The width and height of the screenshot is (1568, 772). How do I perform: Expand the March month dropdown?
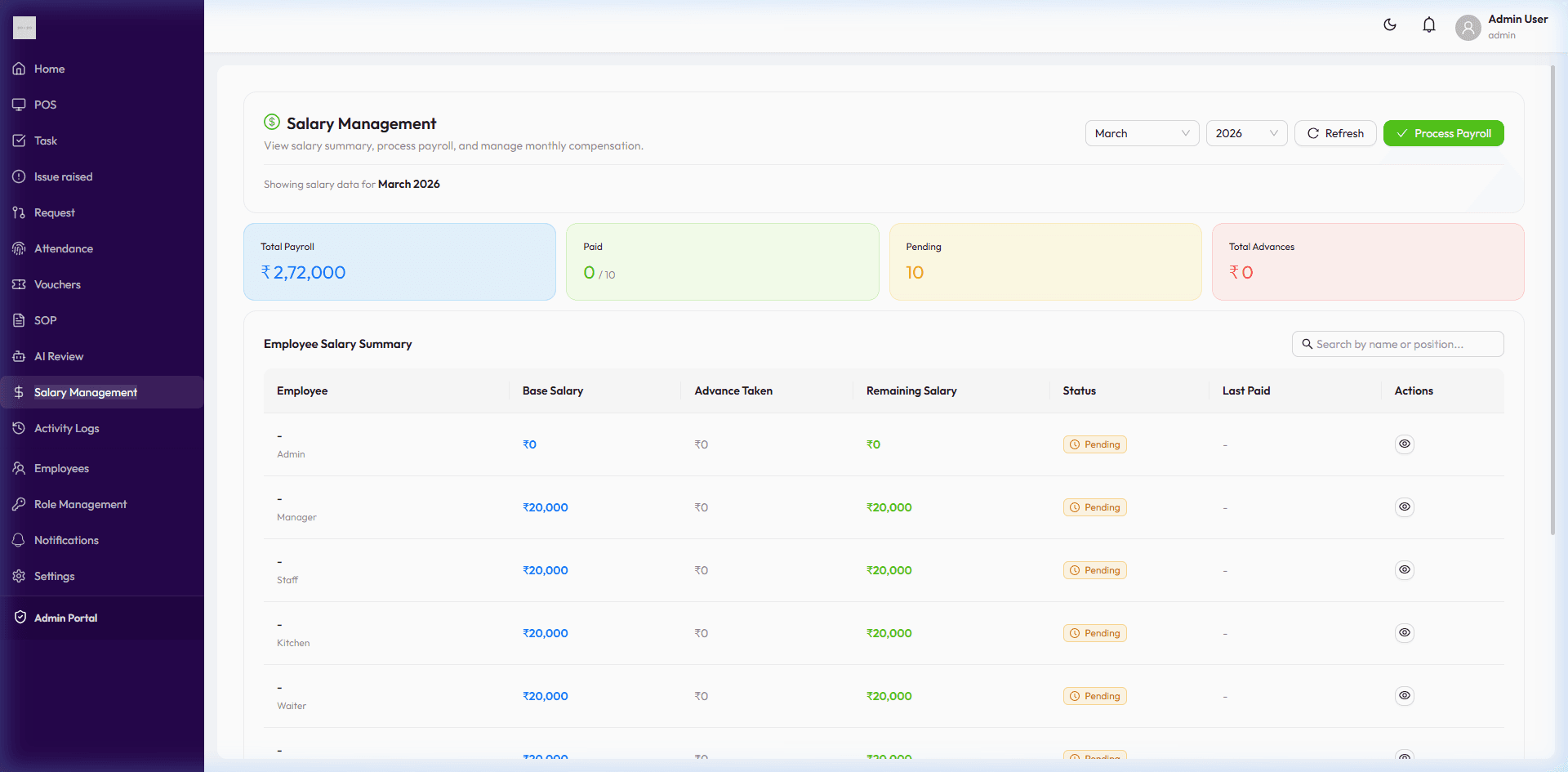[1141, 133]
